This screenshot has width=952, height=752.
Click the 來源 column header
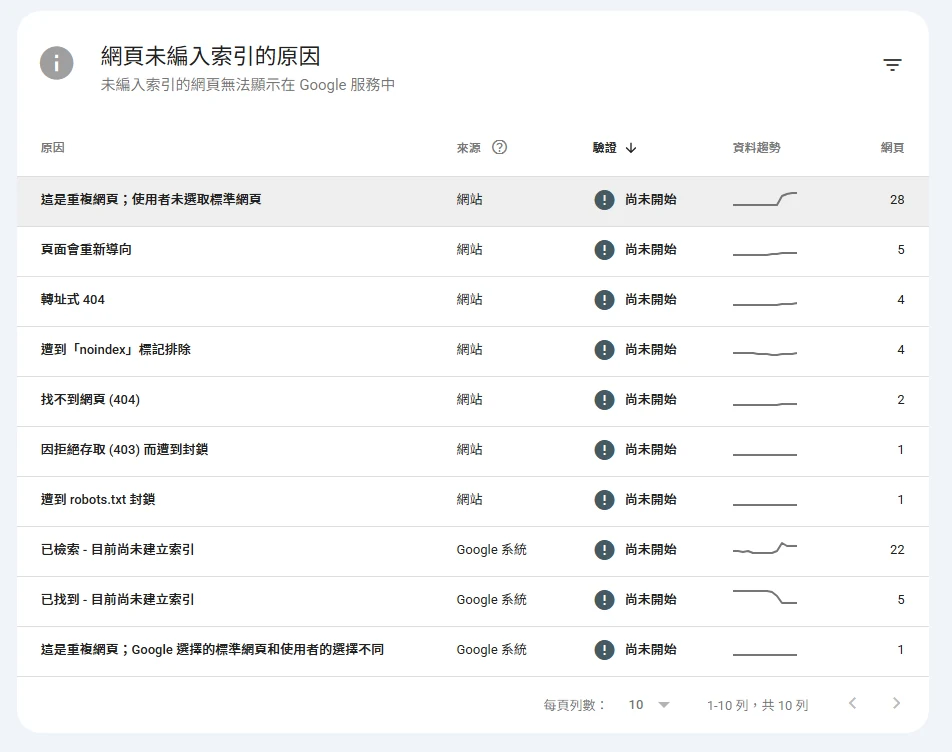469,147
